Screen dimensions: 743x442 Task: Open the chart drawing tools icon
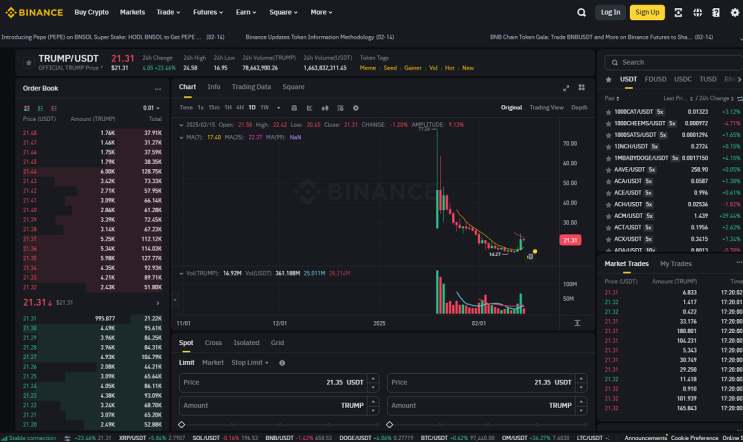[x=309, y=108]
